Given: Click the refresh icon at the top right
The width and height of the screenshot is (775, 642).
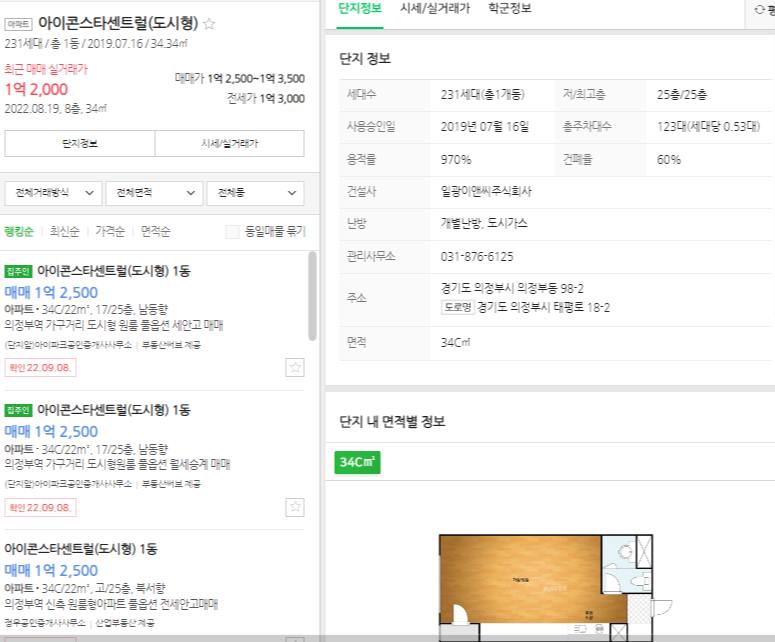Looking at the screenshot, I should [x=759, y=9].
